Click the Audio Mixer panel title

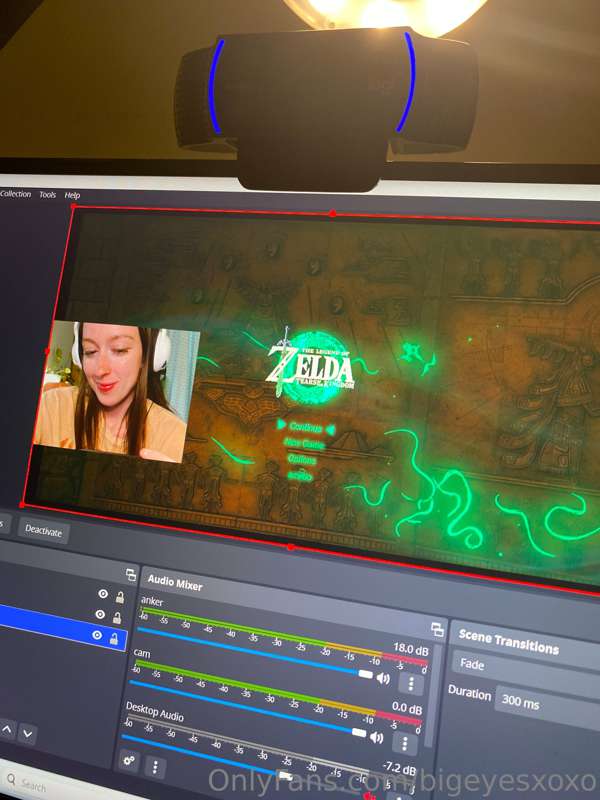pos(175,582)
